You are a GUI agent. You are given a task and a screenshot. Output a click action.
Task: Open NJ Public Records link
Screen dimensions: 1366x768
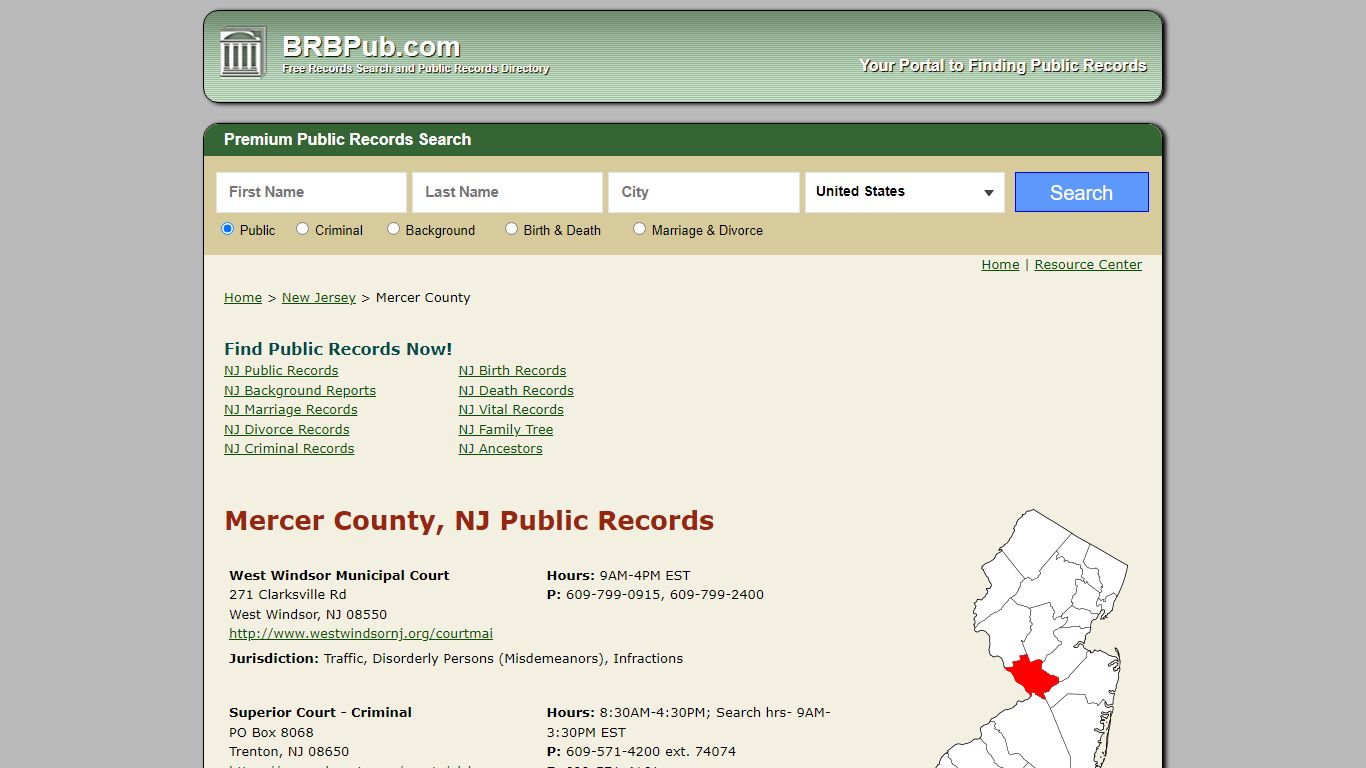tap(281, 371)
